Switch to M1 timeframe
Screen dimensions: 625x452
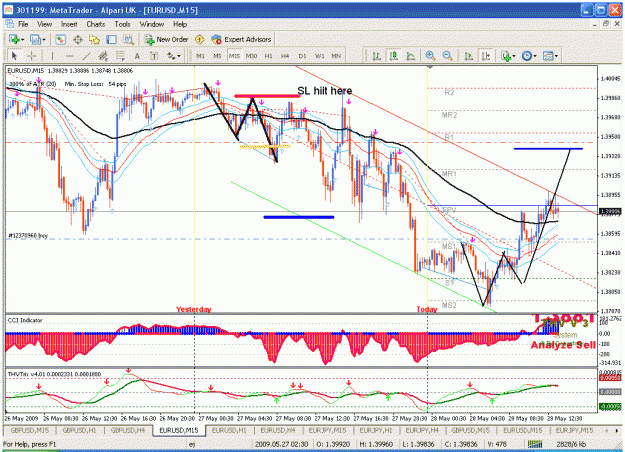pos(200,56)
